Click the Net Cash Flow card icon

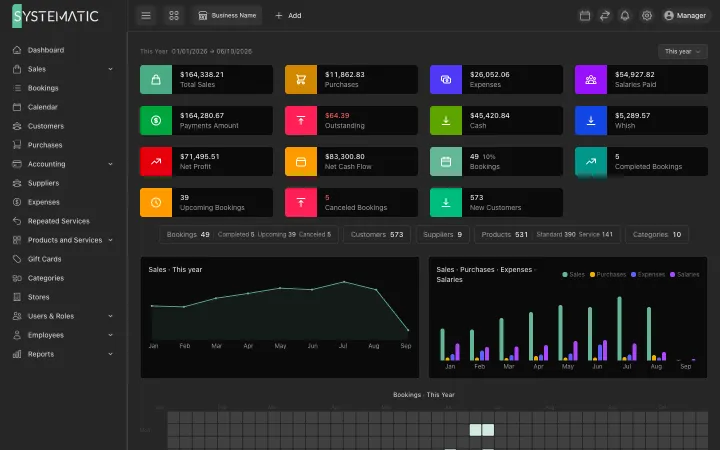301,162
